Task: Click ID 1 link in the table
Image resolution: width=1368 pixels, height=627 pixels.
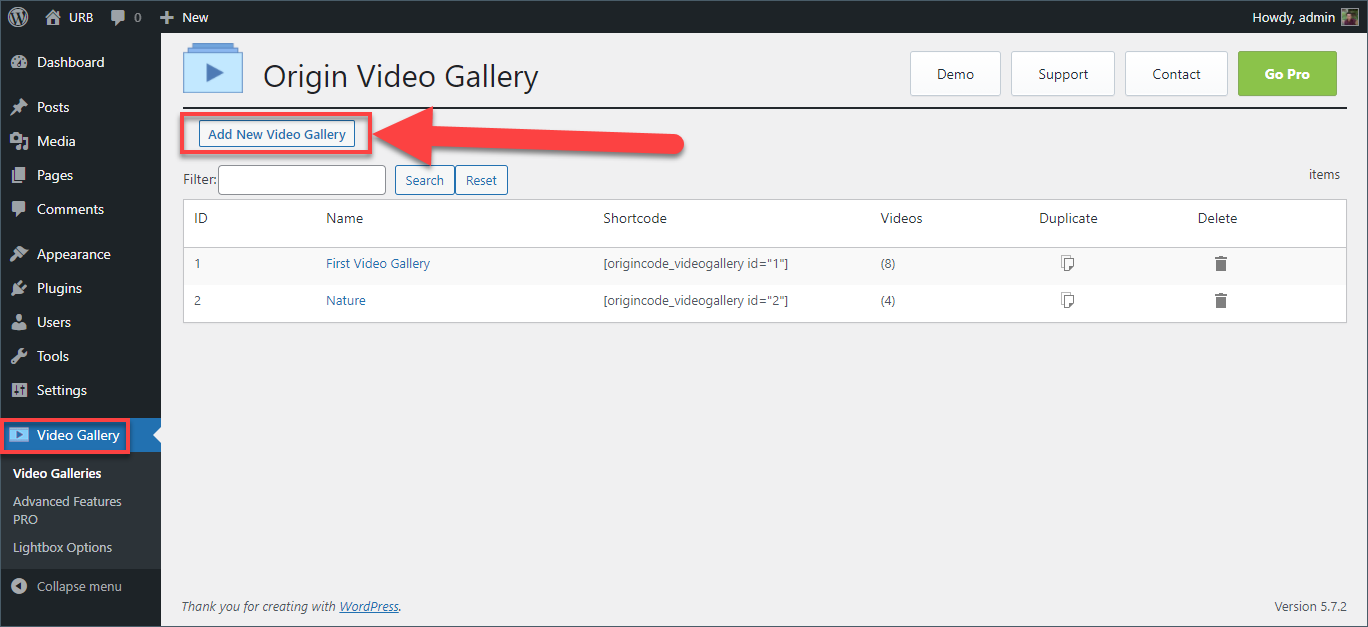Action: [x=198, y=264]
